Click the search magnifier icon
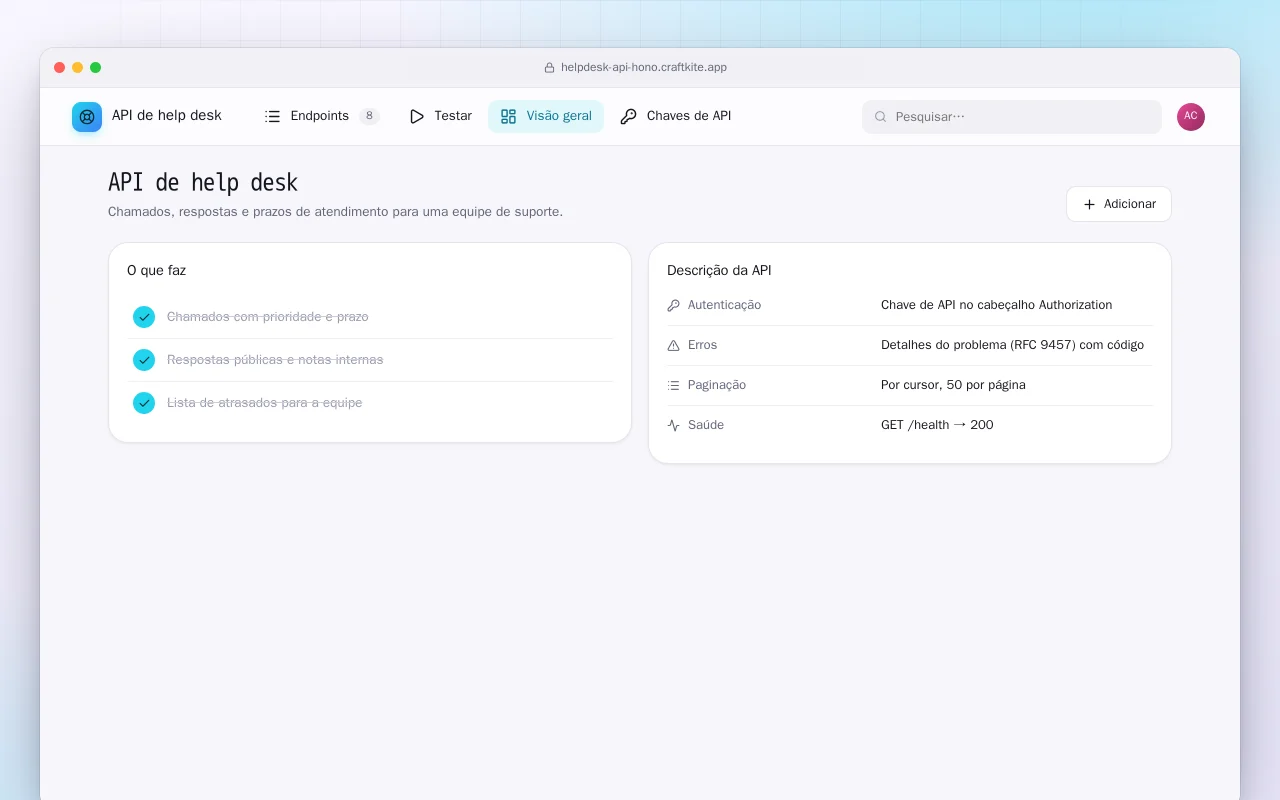The image size is (1280, 800). click(881, 117)
